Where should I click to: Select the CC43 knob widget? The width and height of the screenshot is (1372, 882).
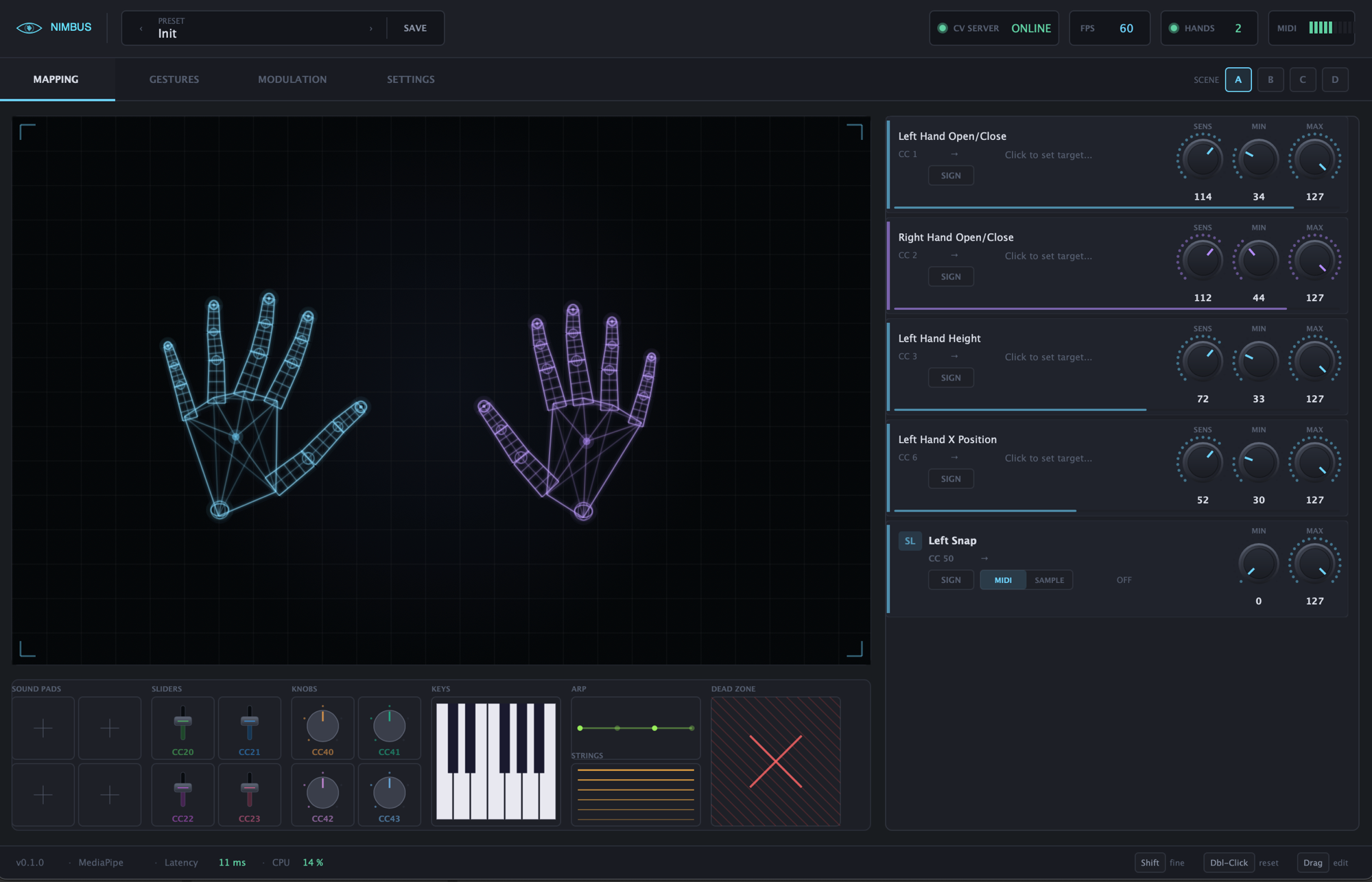click(390, 795)
